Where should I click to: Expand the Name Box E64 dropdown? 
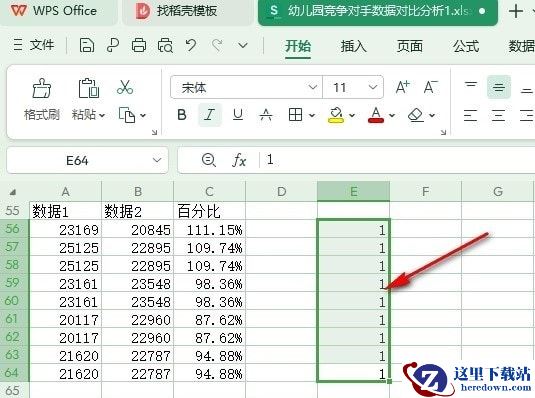(x=157, y=160)
